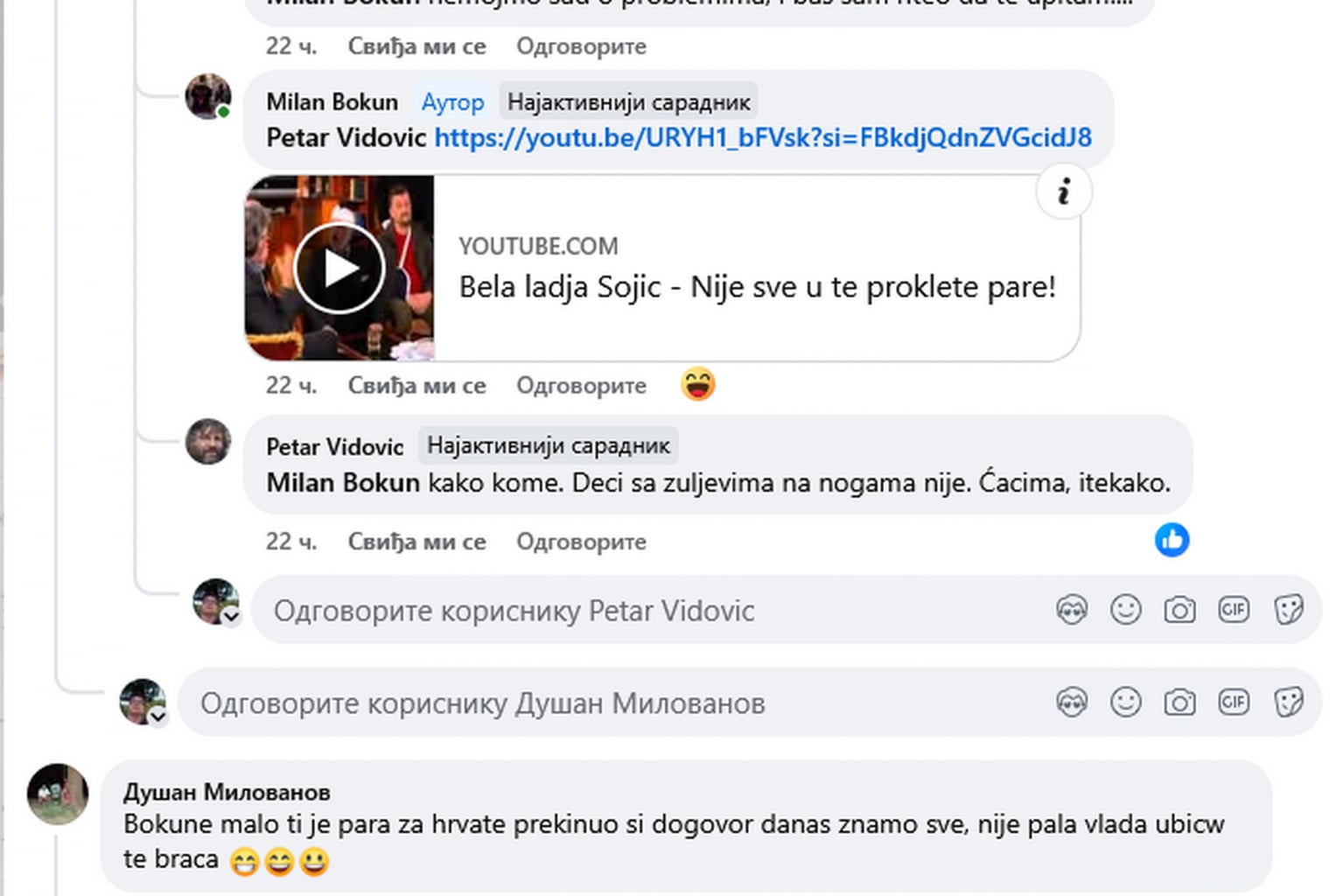Click the info icon on YouTube link preview
Image resolution: width=1344 pixels, height=896 pixels.
pos(1063,192)
